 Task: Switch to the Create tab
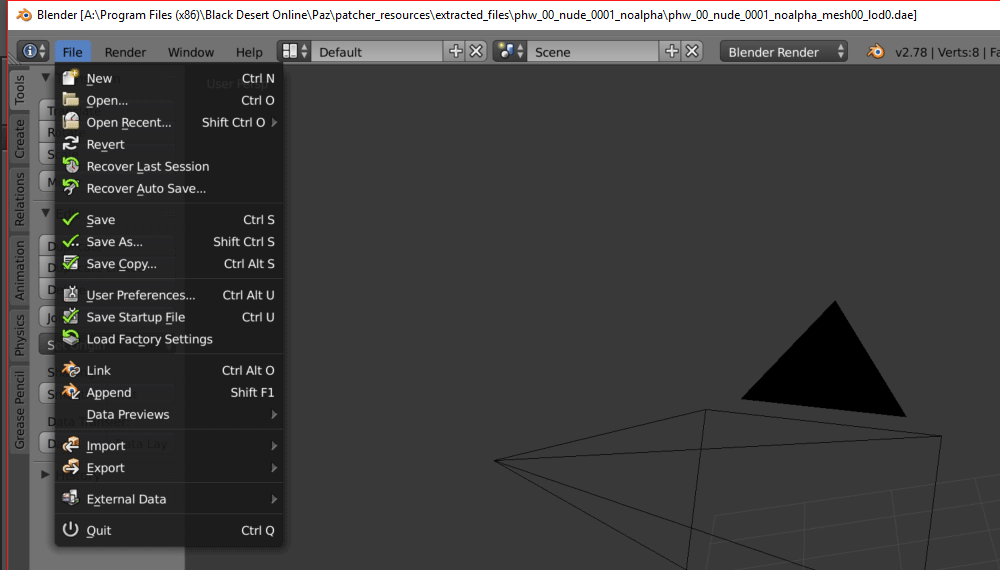(x=19, y=140)
